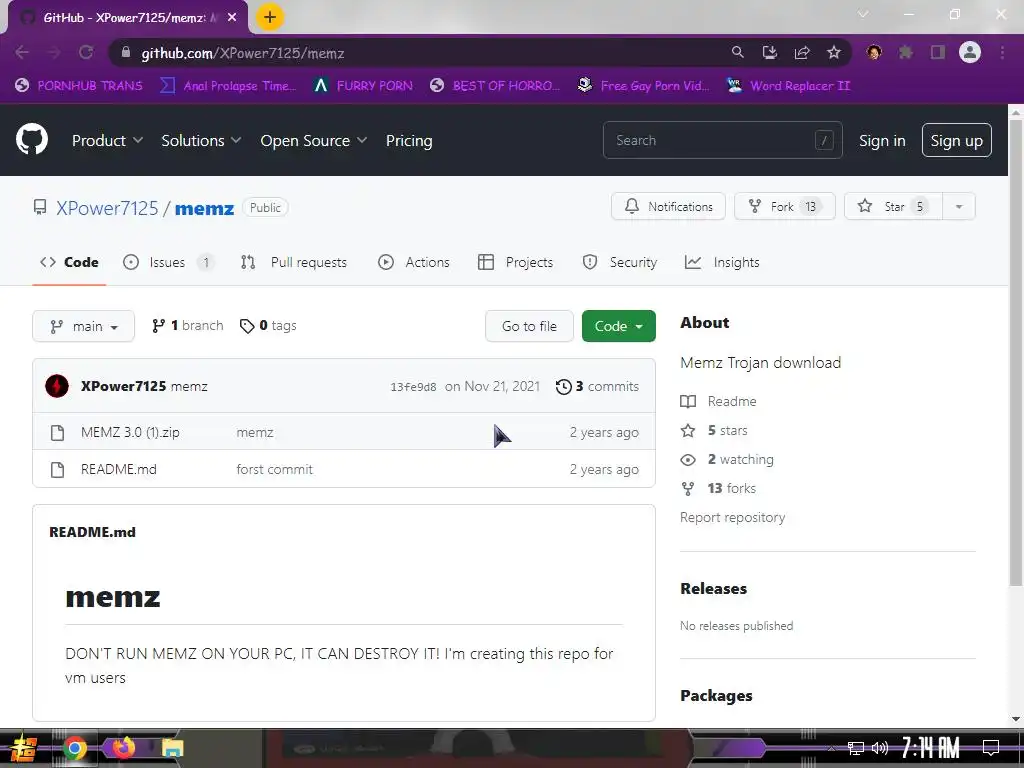Click the share page icon in address bar
The image size is (1024, 768).
coord(802,52)
